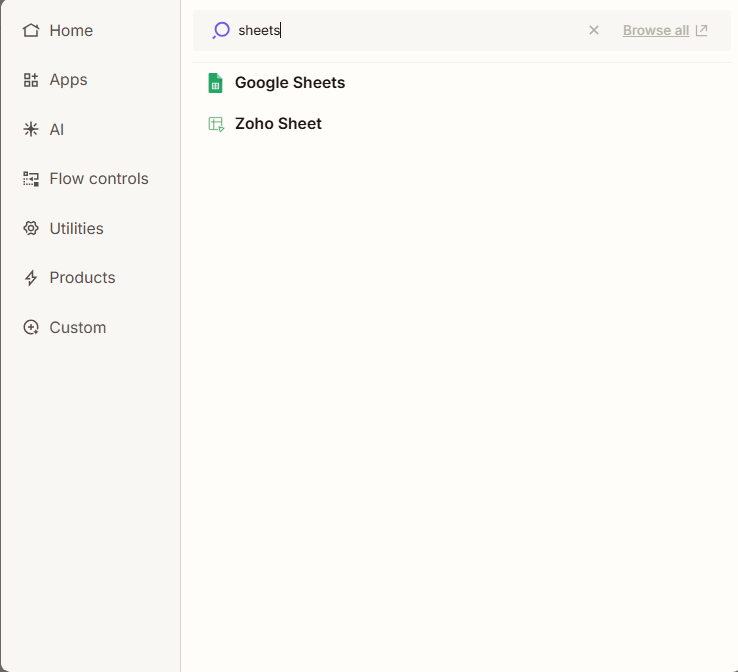
Task: Click the green Google Sheets icon
Action: [215, 83]
